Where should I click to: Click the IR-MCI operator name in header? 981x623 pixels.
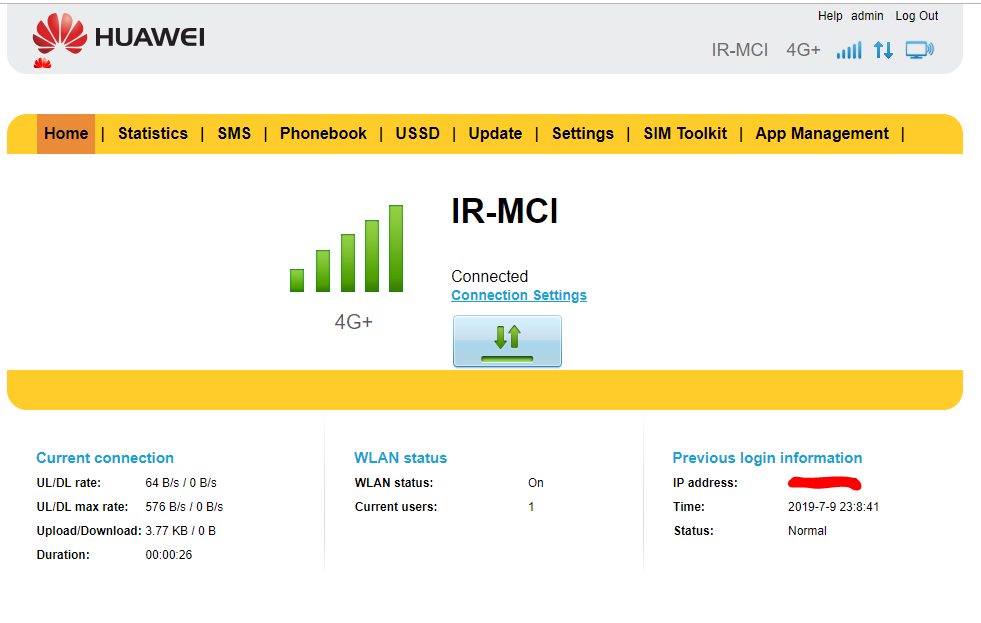pyautogui.click(x=740, y=50)
